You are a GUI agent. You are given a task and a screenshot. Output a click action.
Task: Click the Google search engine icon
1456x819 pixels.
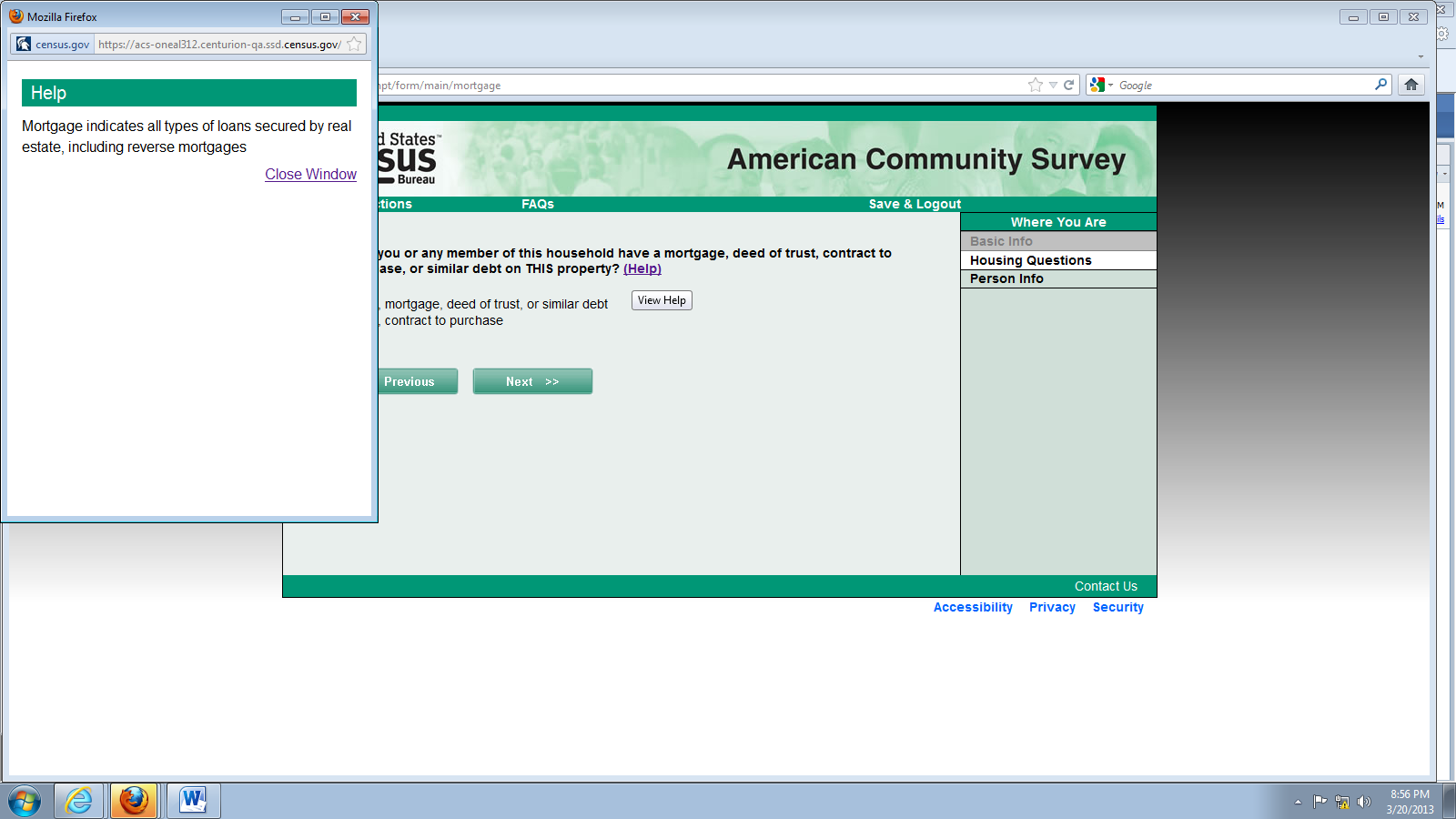tap(1097, 85)
